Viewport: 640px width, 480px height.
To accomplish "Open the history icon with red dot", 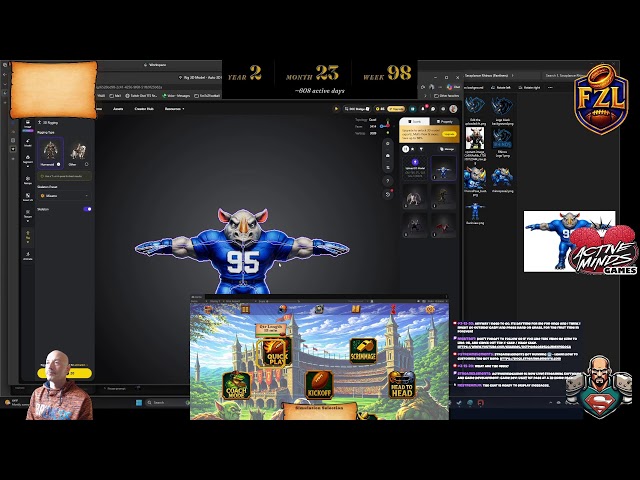I will coord(388,194).
